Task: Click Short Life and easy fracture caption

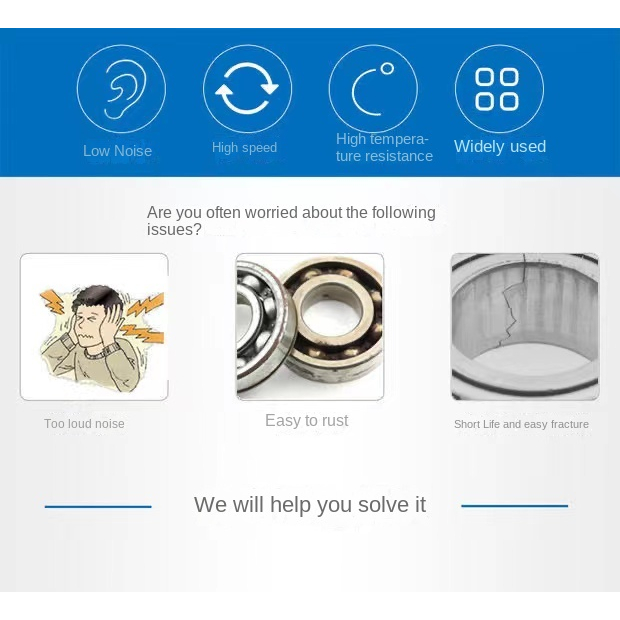Action: 521,424
